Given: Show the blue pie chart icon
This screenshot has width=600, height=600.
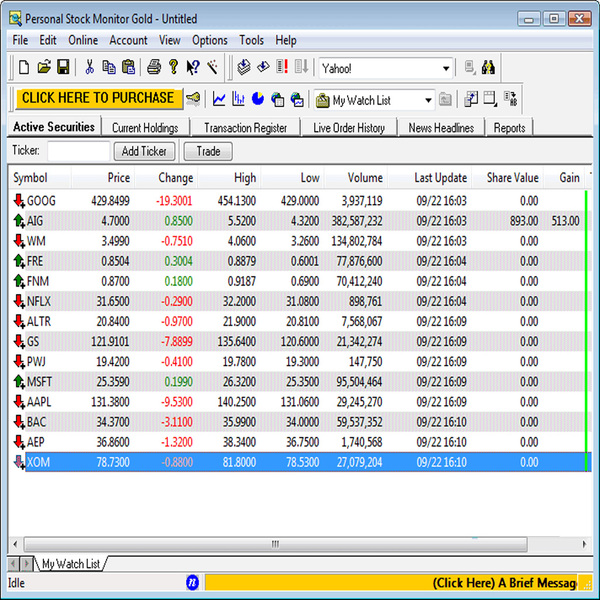Looking at the screenshot, I should click(258, 99).
